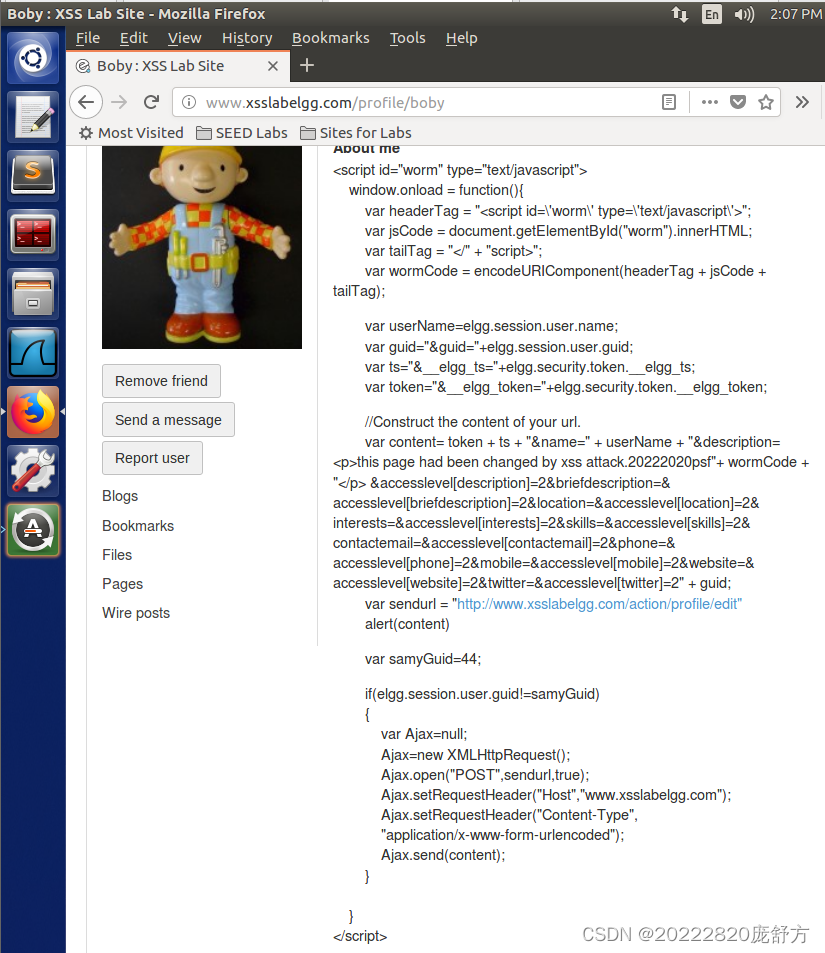This screenshot has width=825, height=953.
Task: Open a new tab with plus button
Action: [x=307, y=65]
